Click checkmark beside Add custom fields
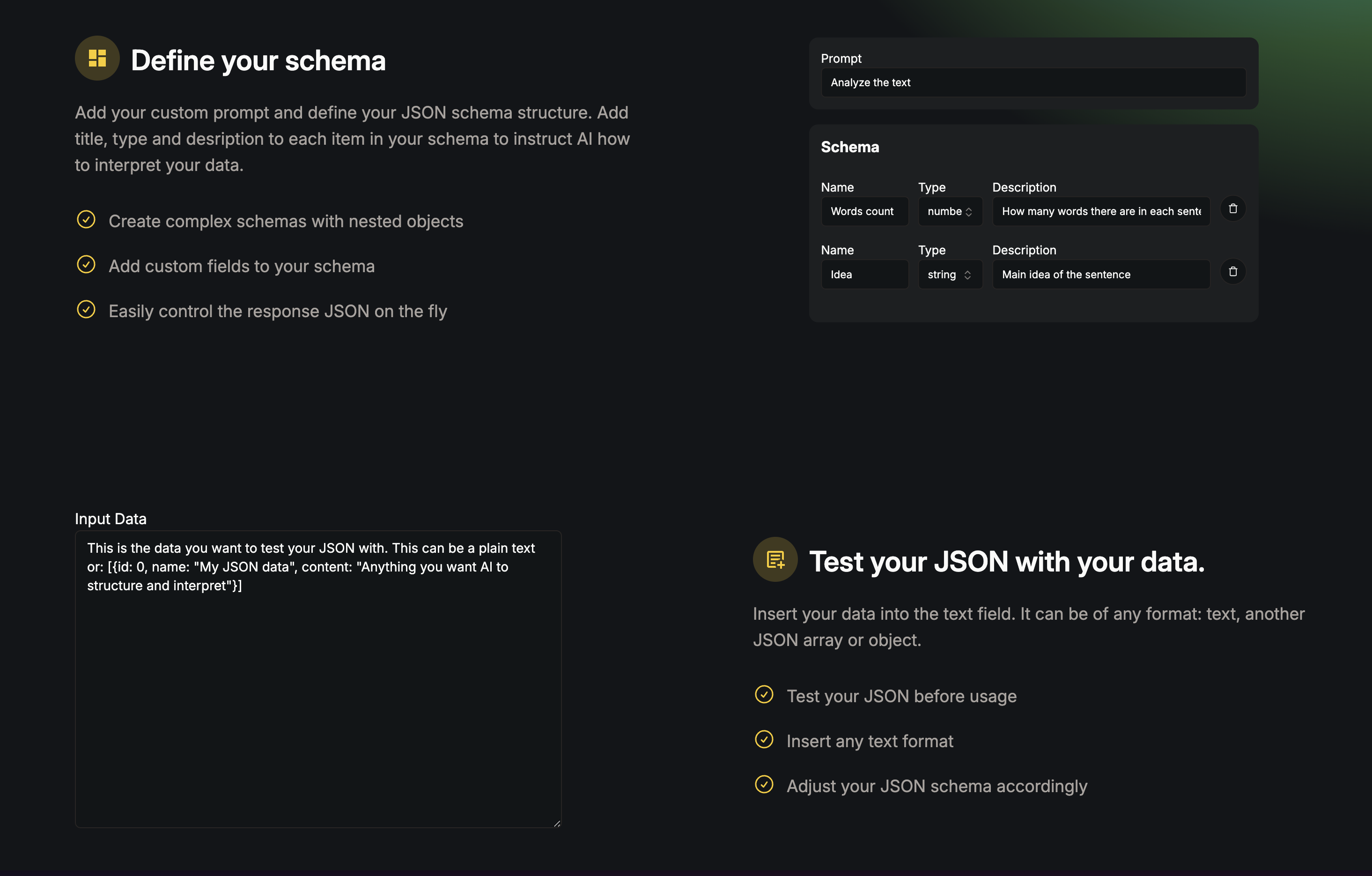Image resolution: width=1372 pixels, height=876 pixels. coord(86,265)
